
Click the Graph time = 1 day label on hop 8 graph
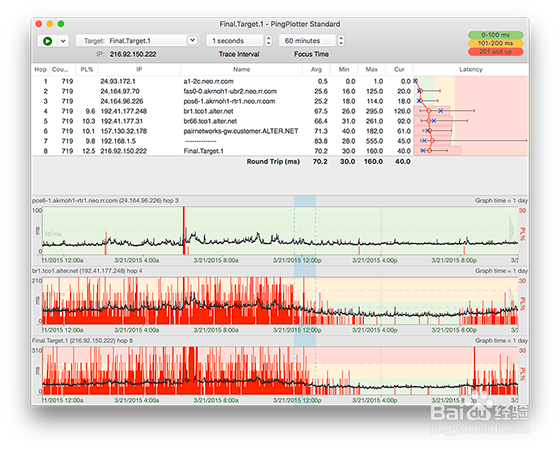click(x=501, y=341)
